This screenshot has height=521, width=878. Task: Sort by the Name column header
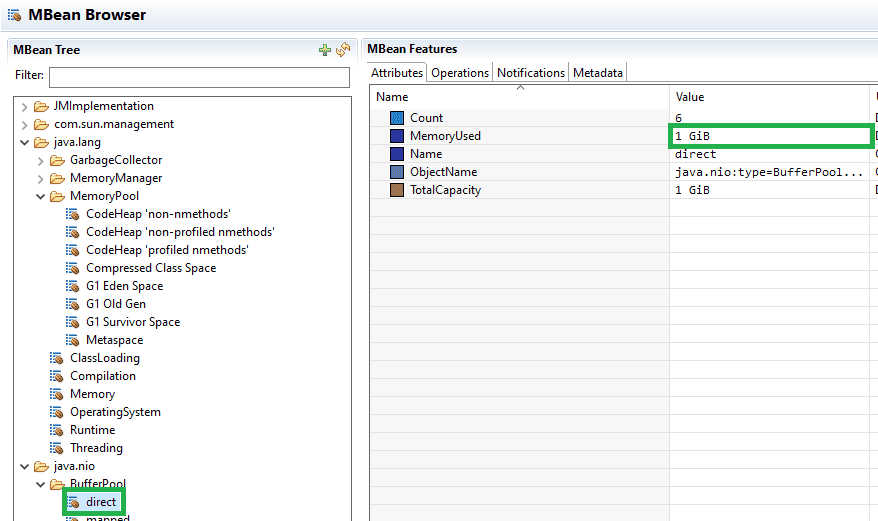coord(519,97)
